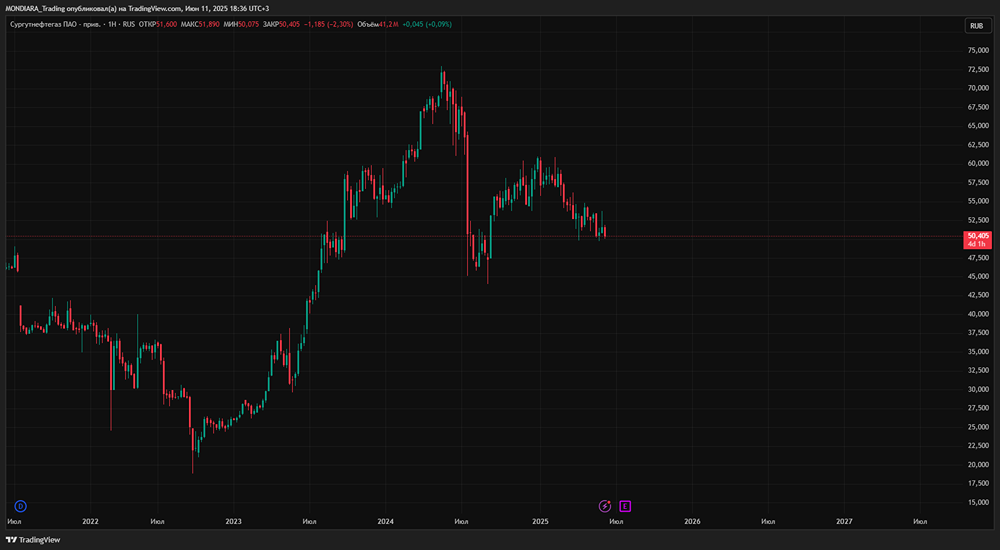Click the change value −1,185 (−2,30%)

(x=328, y=24)
